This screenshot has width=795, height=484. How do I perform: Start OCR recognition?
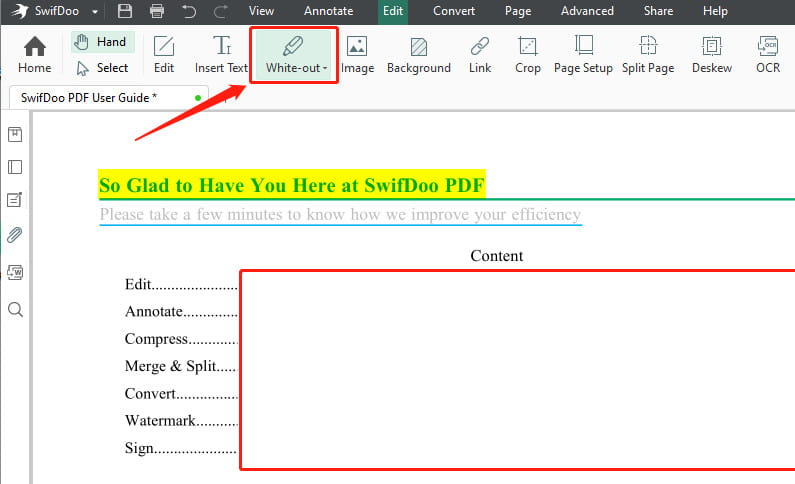tap(768, 55)
